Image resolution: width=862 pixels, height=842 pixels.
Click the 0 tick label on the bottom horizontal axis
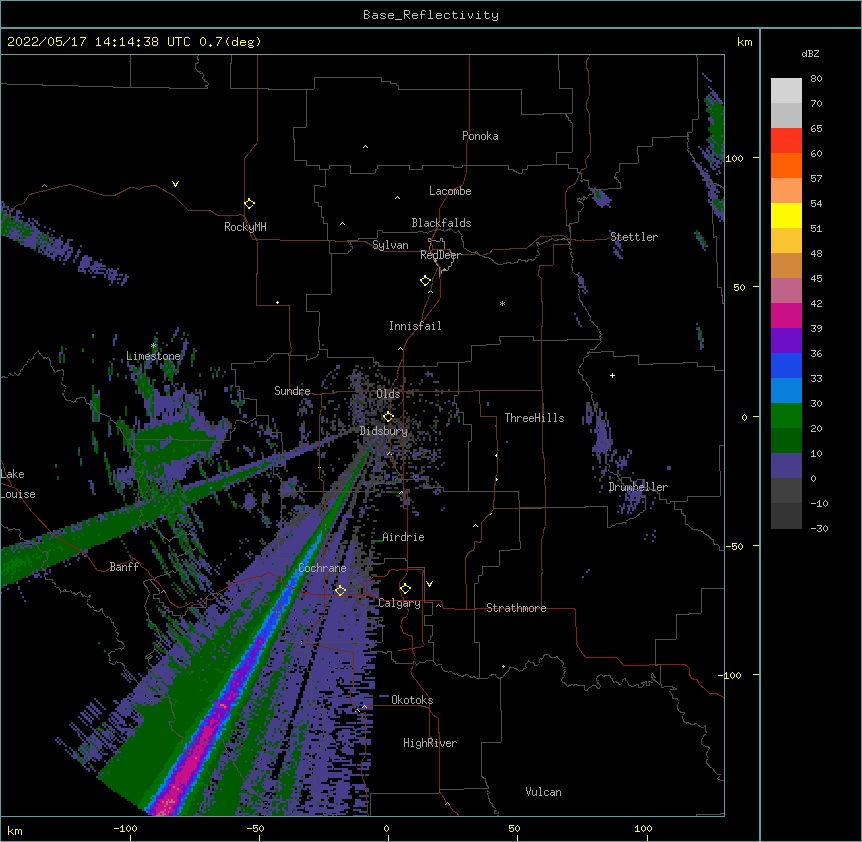pos(386,828)
